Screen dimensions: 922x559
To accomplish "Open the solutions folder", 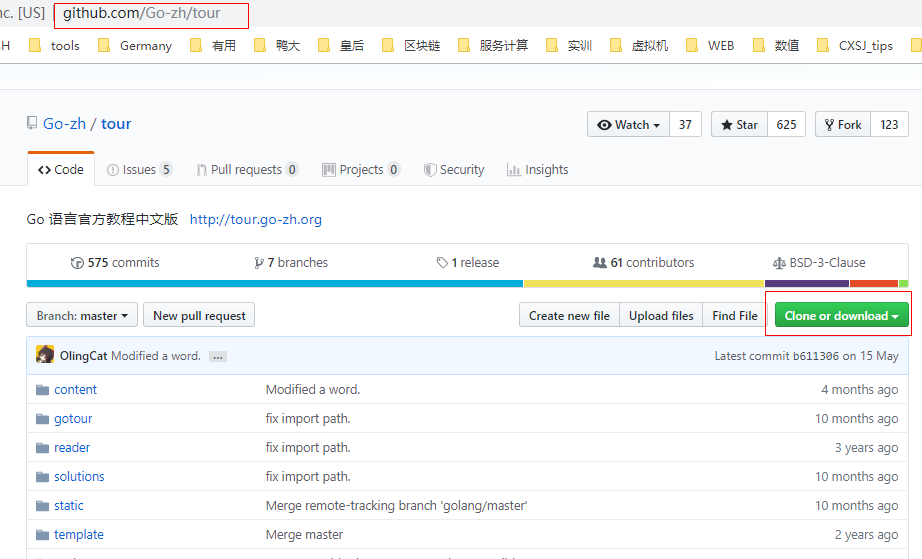I will pos(79,477).
